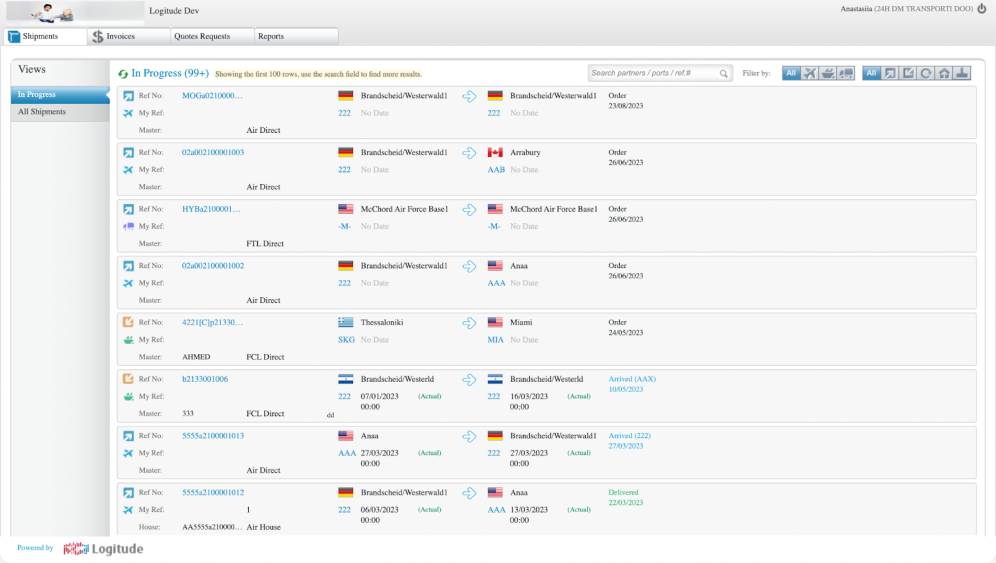Screen dimensions: 996x563
Task: Click truck icon on HYBa2100001… row
Action: pyautogui.click(x=128, y=226)
